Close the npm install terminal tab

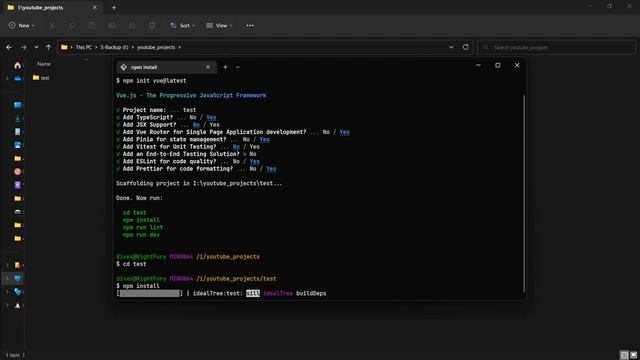(208, 67)
